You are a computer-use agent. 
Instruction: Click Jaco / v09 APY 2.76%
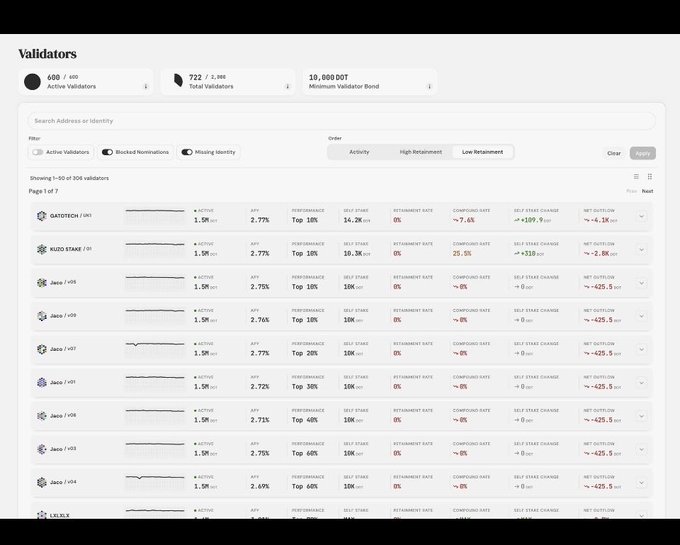click(260, 320)
